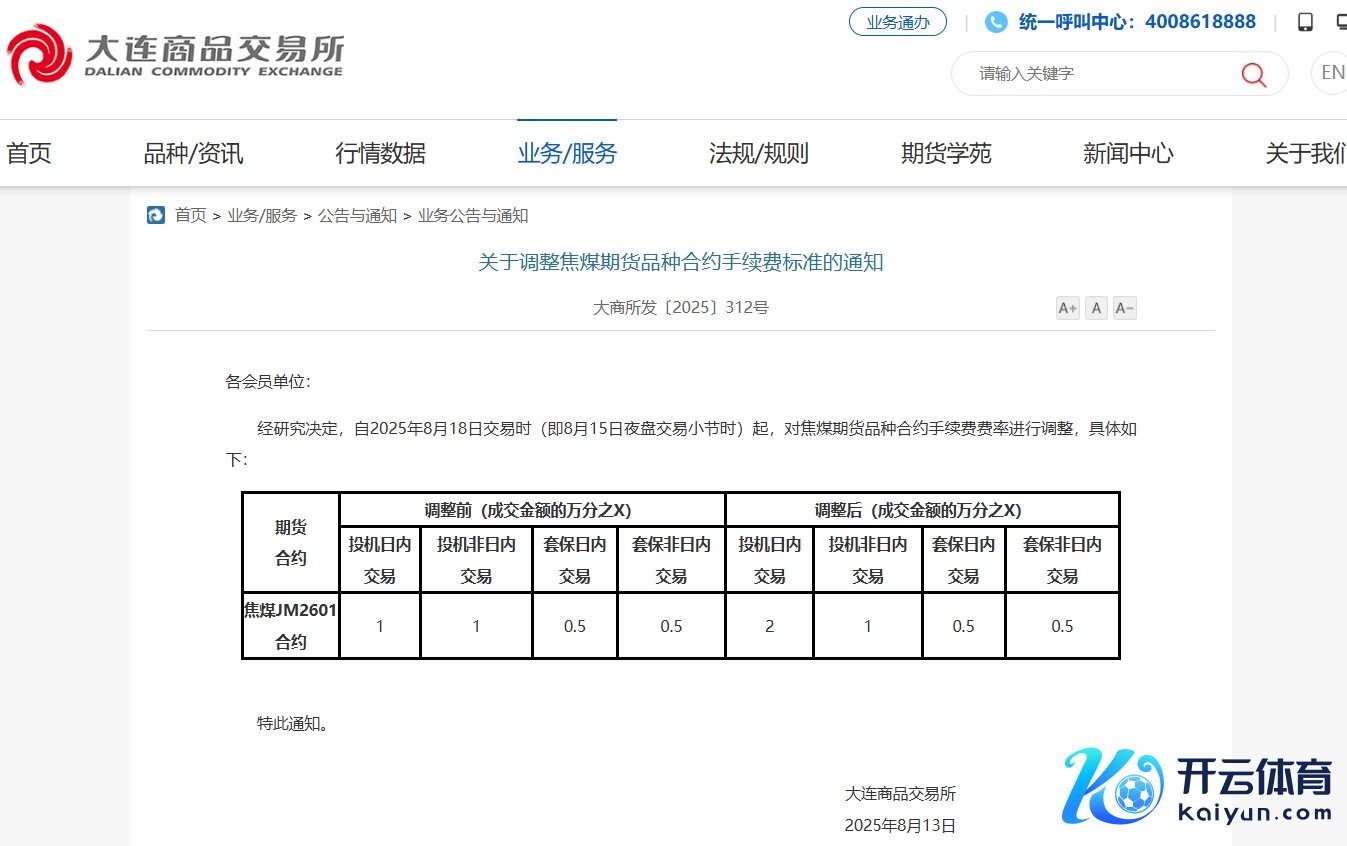Reset font size with A button

click(x=1097, y=308)
